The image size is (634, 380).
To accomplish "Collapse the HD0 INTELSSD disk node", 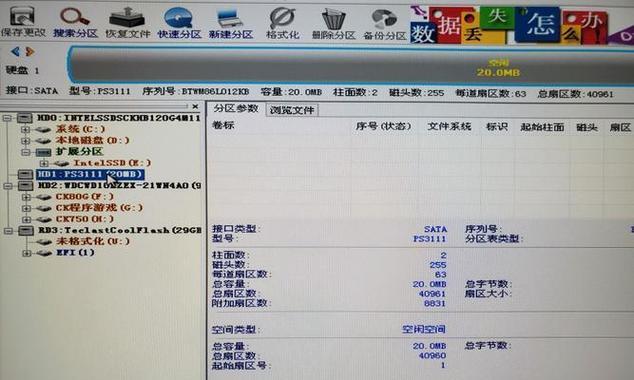I will [7, 118].
